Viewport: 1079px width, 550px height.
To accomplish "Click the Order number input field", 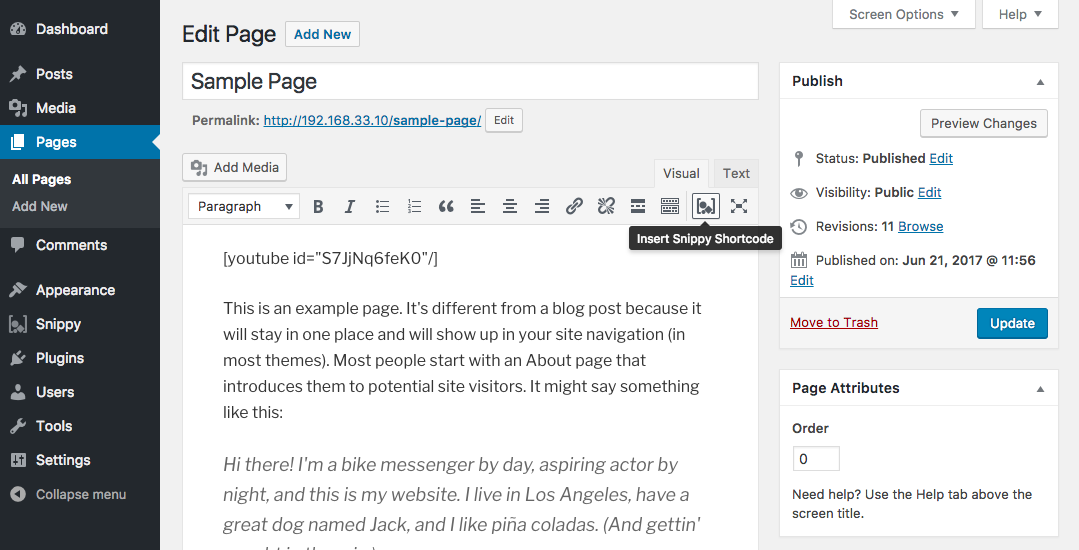I will 815,458.
